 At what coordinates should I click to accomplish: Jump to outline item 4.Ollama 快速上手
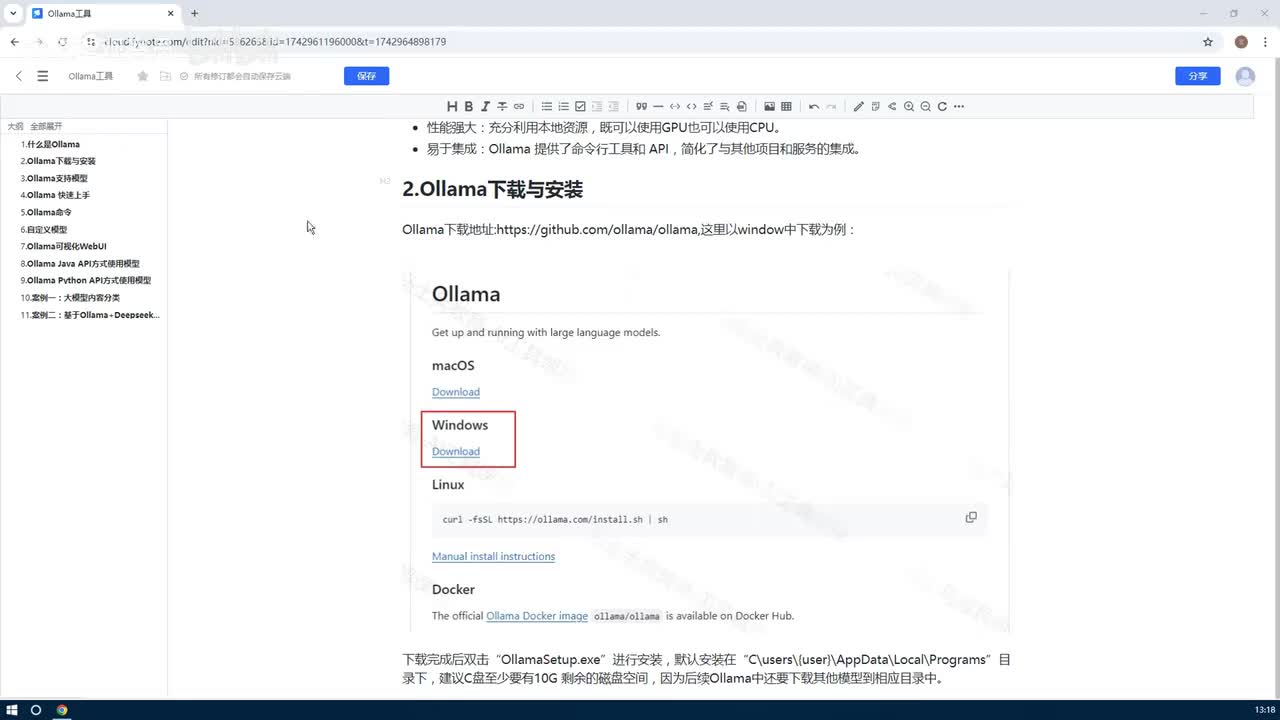pos(55,195)
